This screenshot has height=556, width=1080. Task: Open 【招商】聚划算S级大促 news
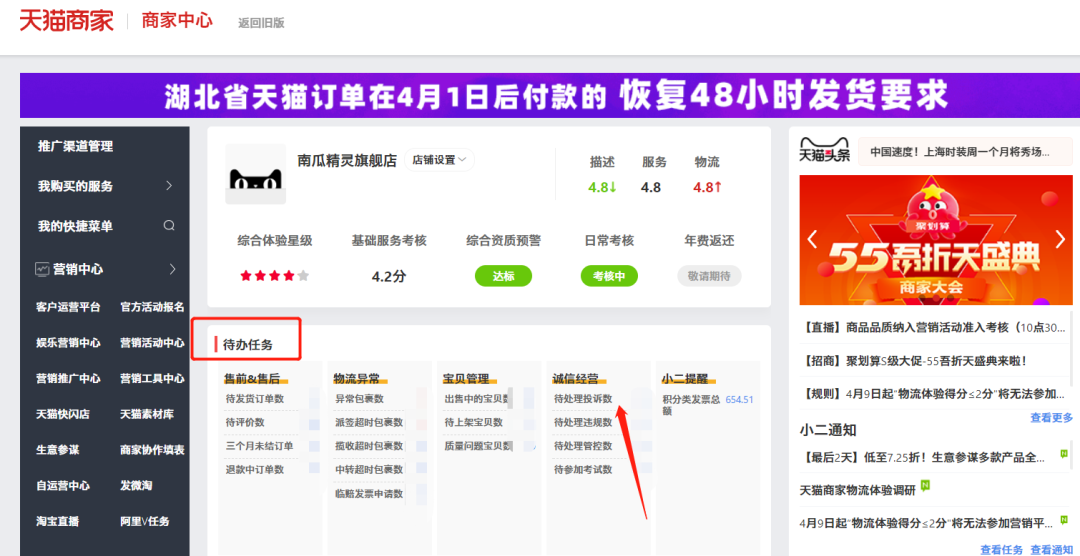coord(913,360)
